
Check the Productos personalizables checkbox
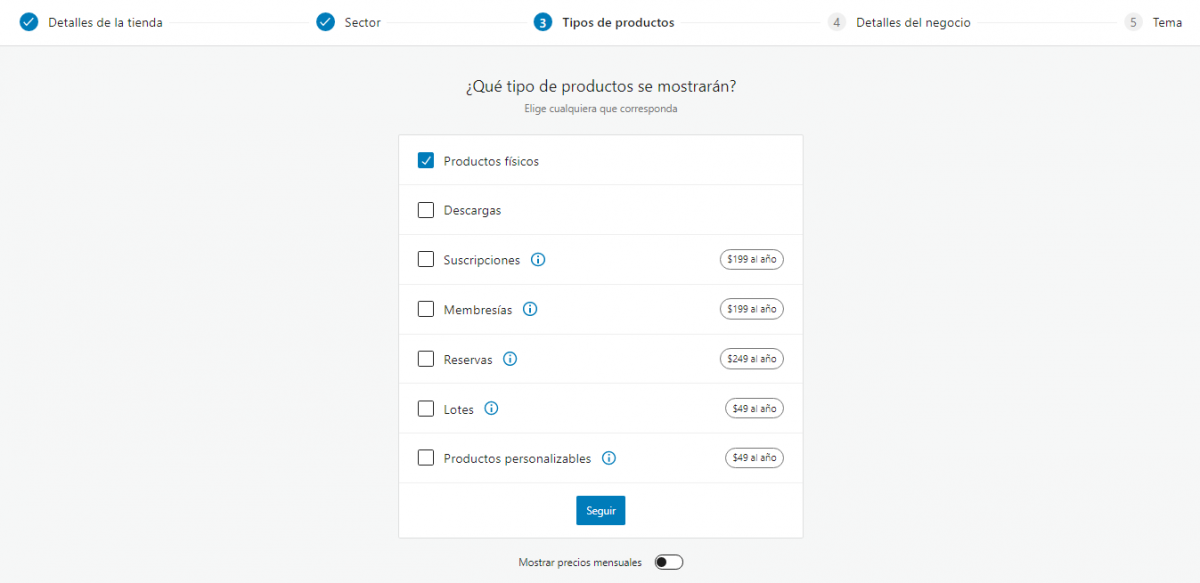[426, 459]
